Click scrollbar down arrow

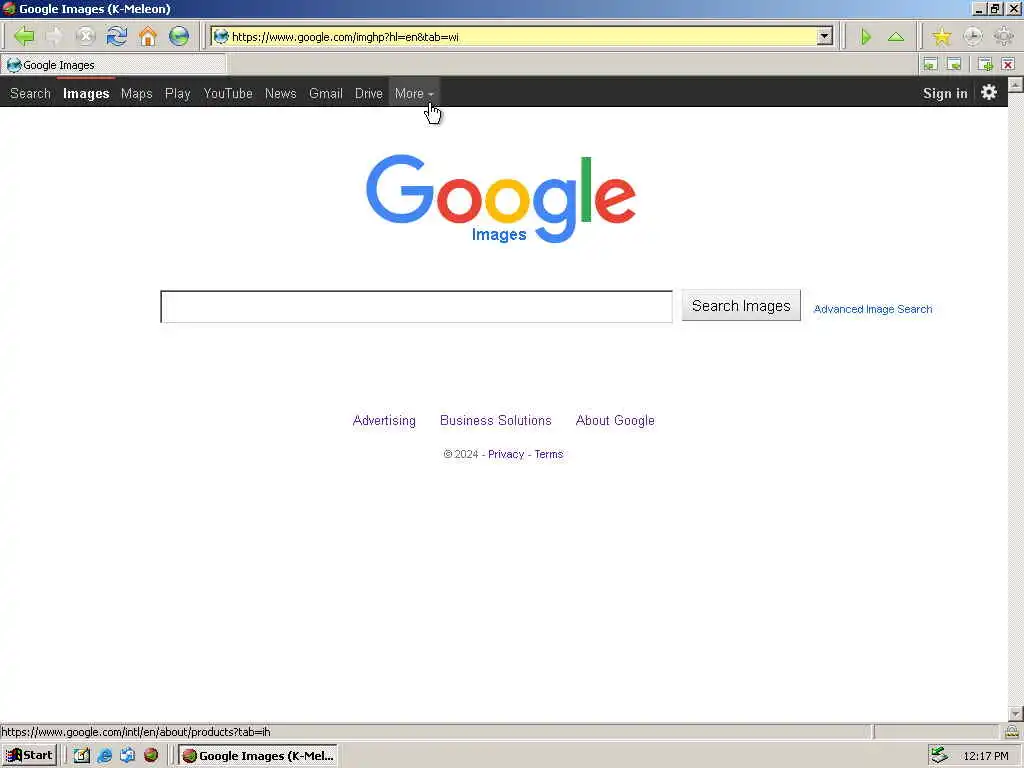(1016, 714)
